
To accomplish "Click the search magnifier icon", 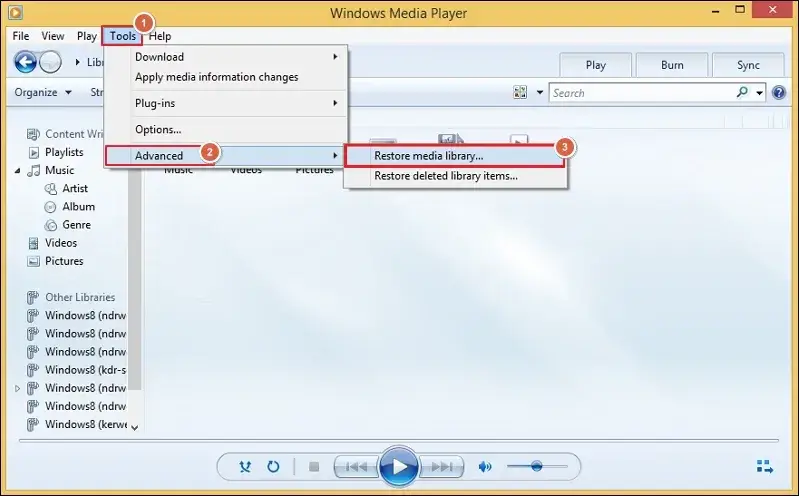I will pos(742,92).
